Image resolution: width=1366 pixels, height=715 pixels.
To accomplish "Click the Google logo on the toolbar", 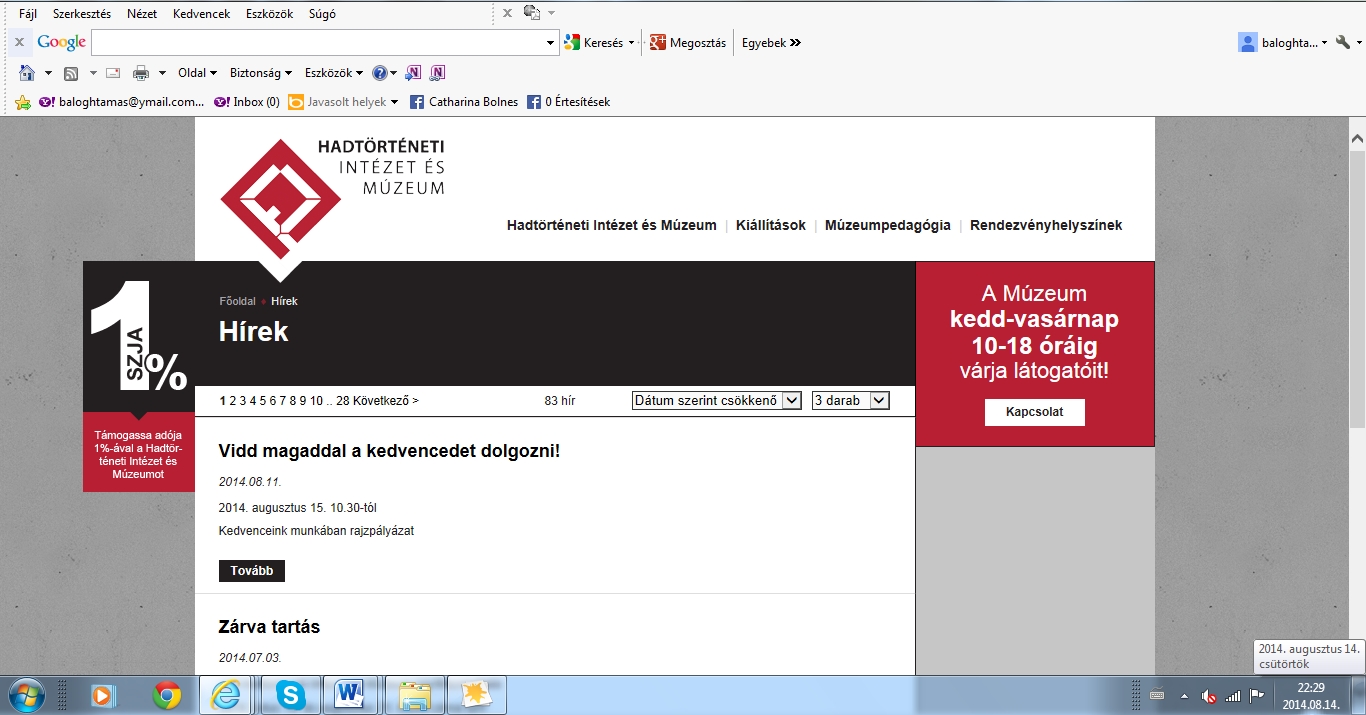I will pos(62,42).
